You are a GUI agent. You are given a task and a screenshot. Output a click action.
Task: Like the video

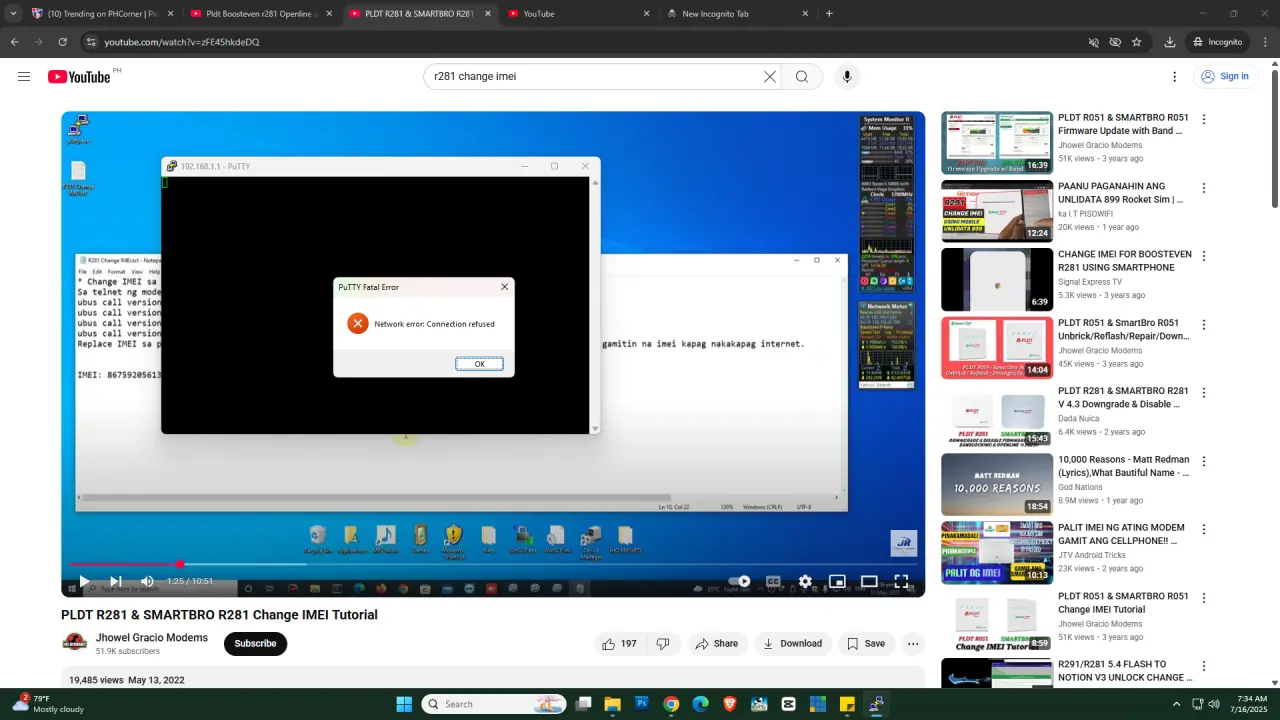coord(620,644)
